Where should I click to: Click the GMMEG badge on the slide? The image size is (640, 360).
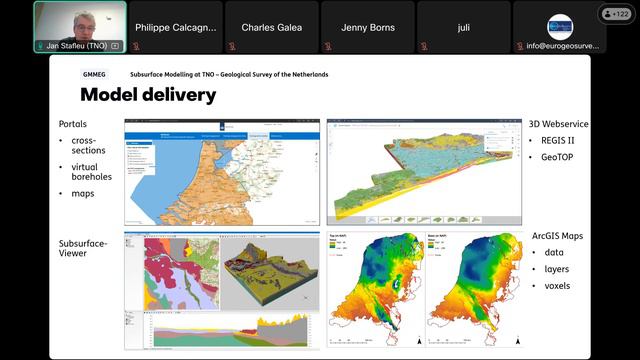[94, 74]
